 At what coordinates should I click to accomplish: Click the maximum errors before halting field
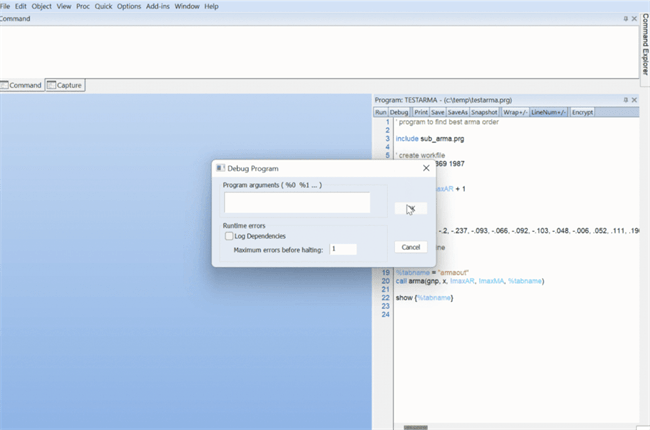coord(342,249)
